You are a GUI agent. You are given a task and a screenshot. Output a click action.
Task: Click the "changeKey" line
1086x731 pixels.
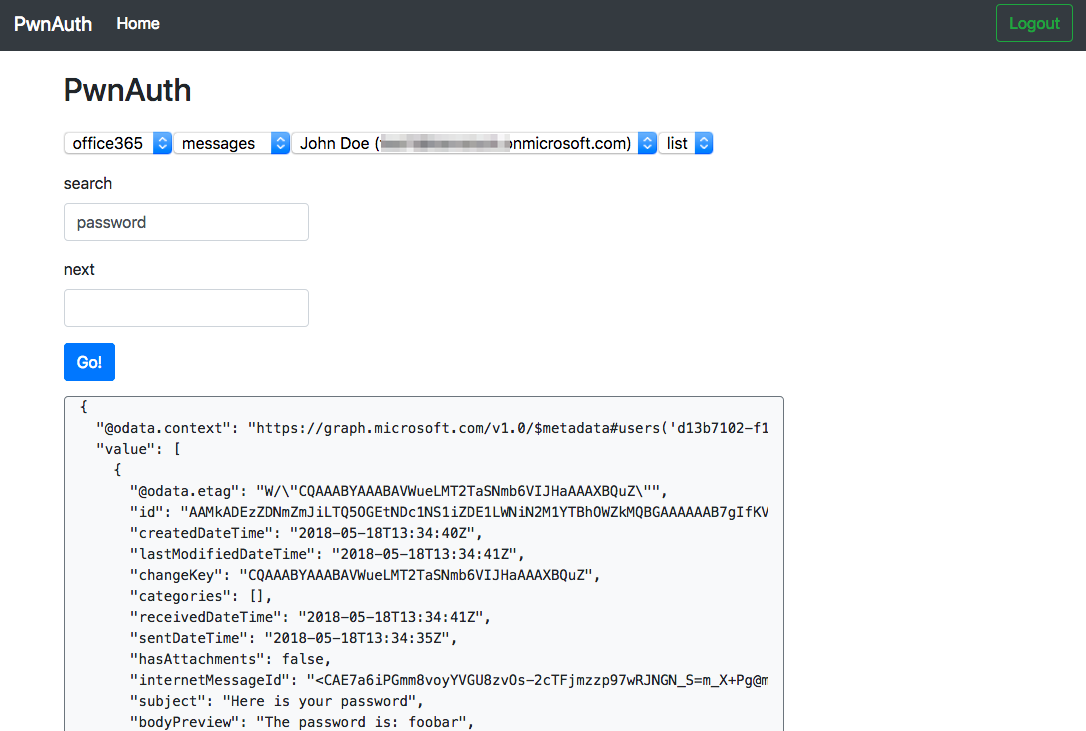(364, 575)
